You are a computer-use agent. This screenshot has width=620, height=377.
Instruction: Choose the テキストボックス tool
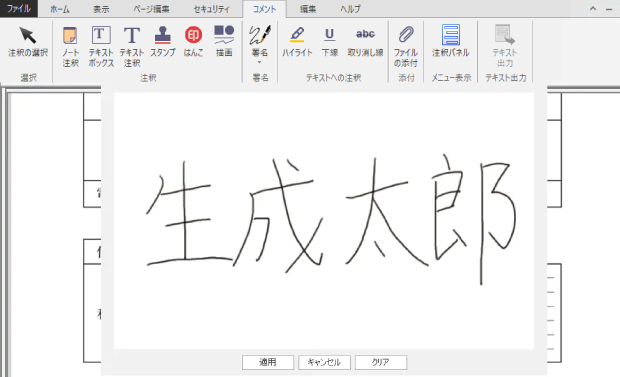coord(101,46)
